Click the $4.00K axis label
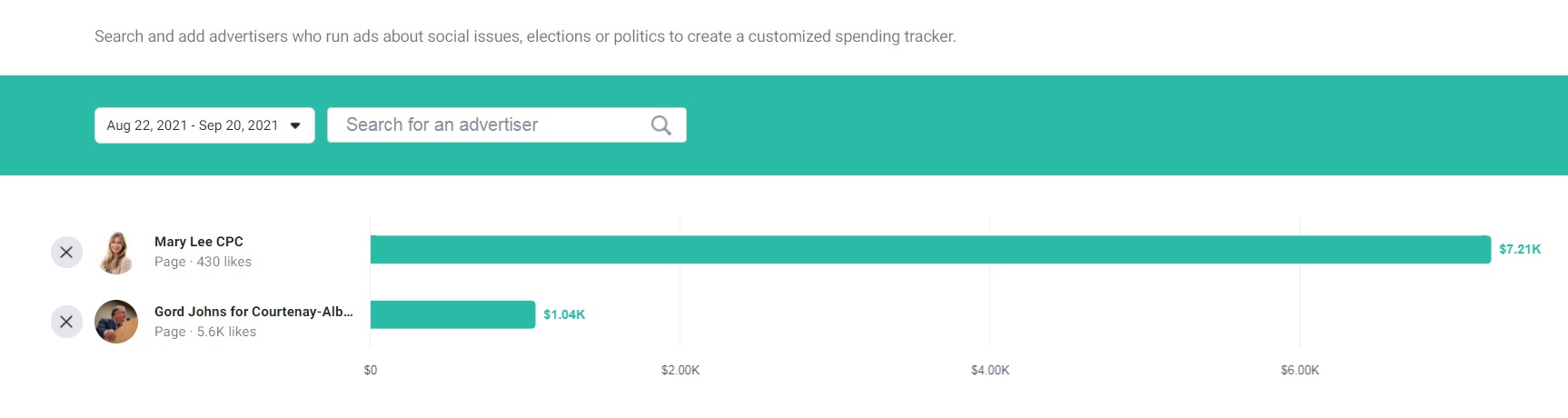 [990, 370]
